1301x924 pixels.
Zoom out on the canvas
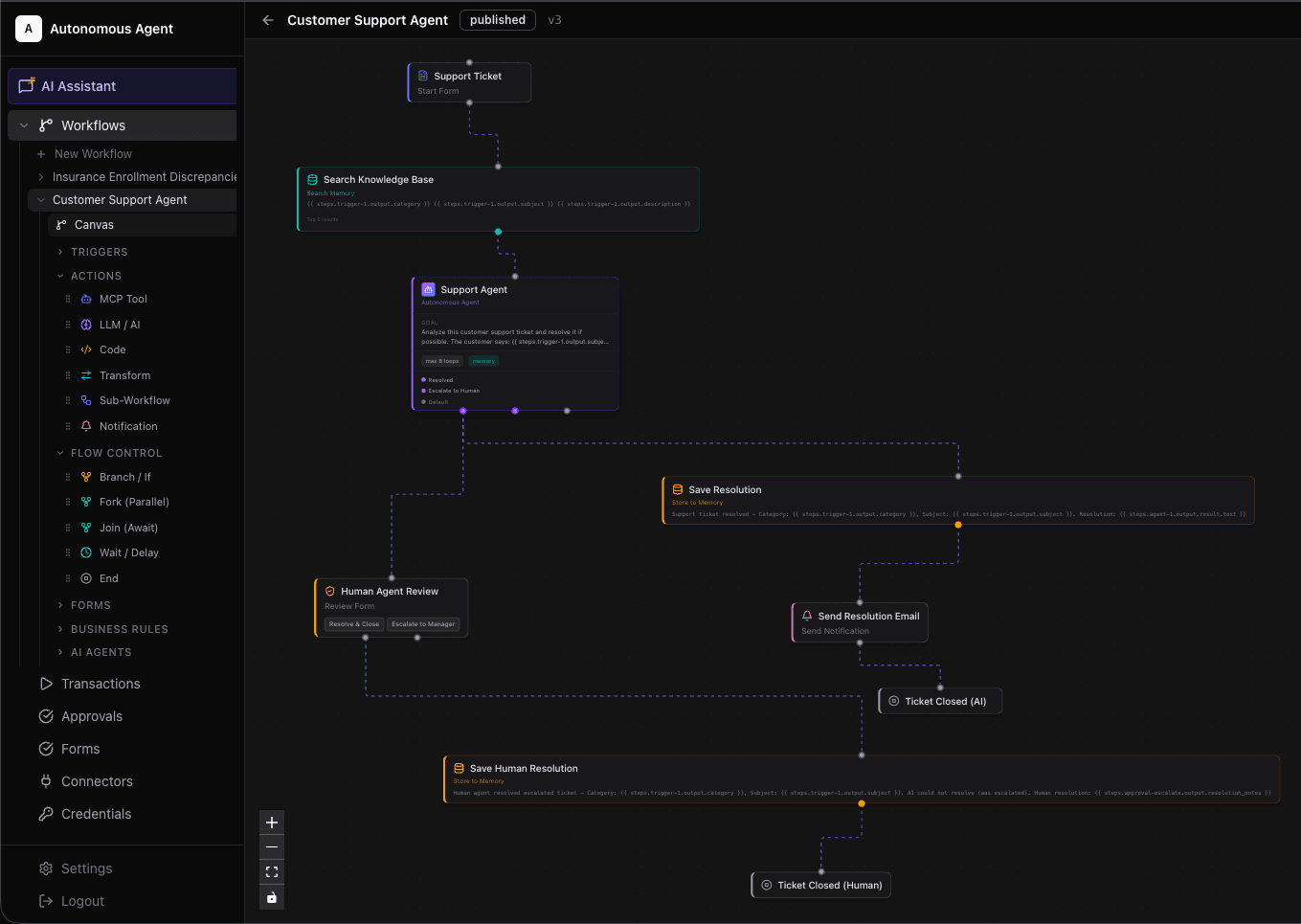pyautogui.click(x=272, y=847)
